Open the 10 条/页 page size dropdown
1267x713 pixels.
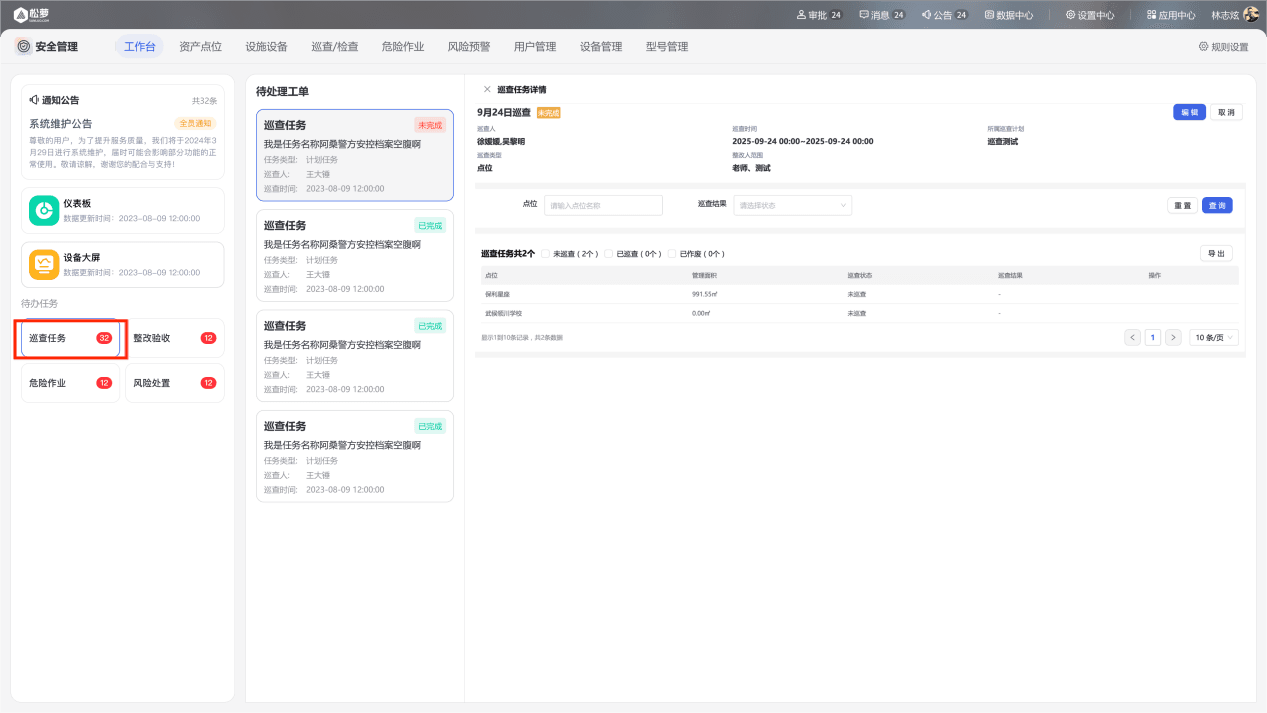pyautogui.click(x=1214, y=338)
